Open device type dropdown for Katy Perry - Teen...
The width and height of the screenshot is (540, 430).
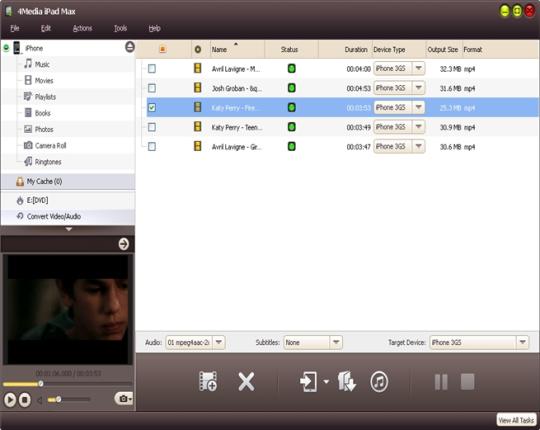(418, 127)
